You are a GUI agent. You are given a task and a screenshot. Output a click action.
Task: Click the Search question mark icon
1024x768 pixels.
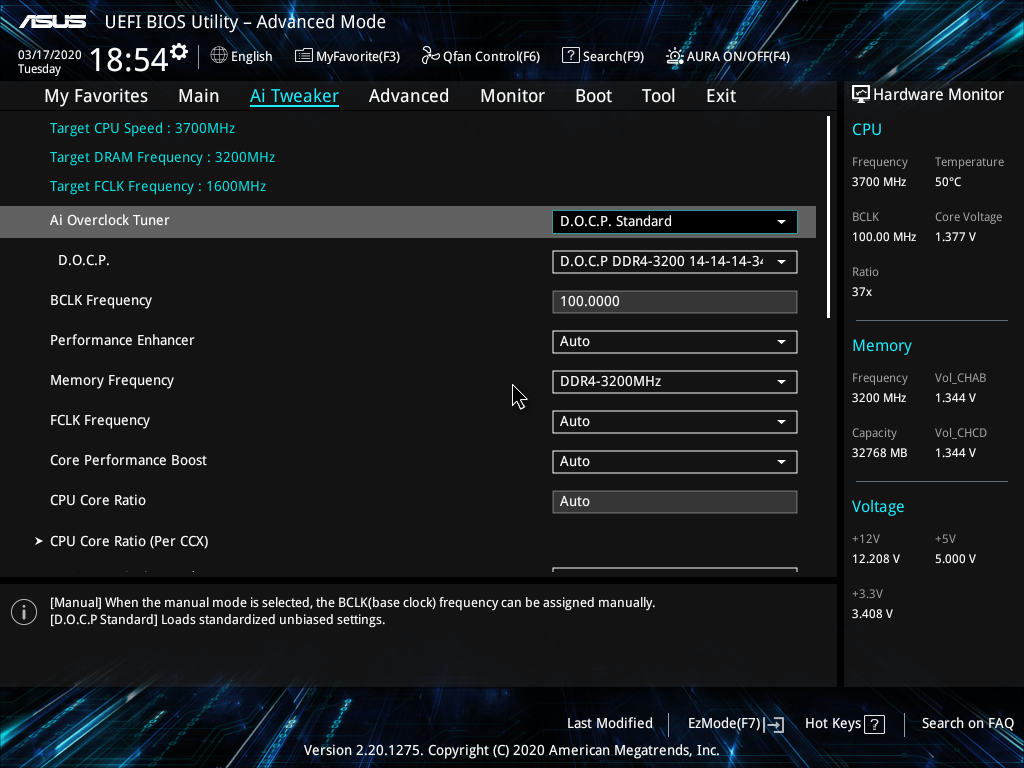point(570,56)
